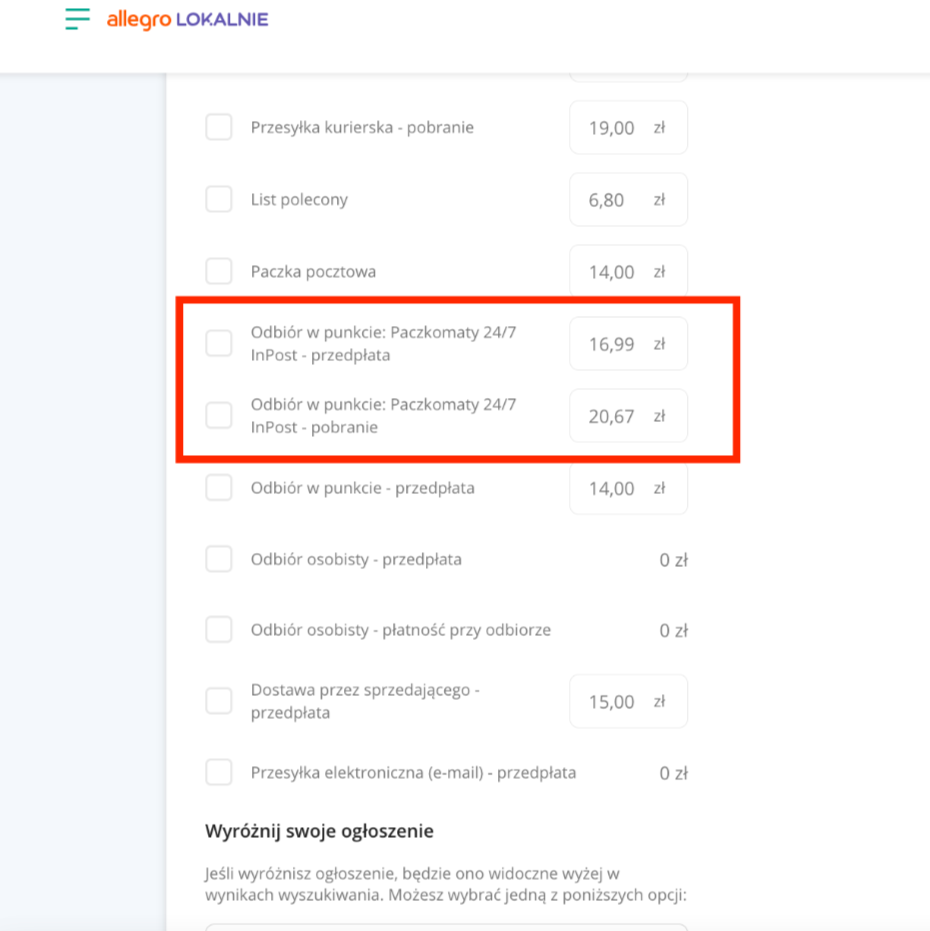Tick Paczkomaty 24/7 InPost - przedpłata checkbox
Image resolution: width=930 pixels, height=931 pixels.
point(219,343)
